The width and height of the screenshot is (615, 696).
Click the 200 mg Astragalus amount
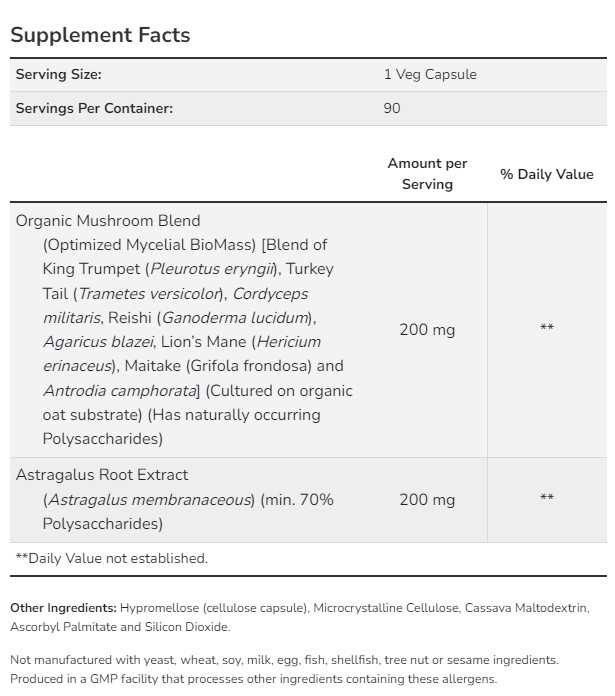click(427, 500)
